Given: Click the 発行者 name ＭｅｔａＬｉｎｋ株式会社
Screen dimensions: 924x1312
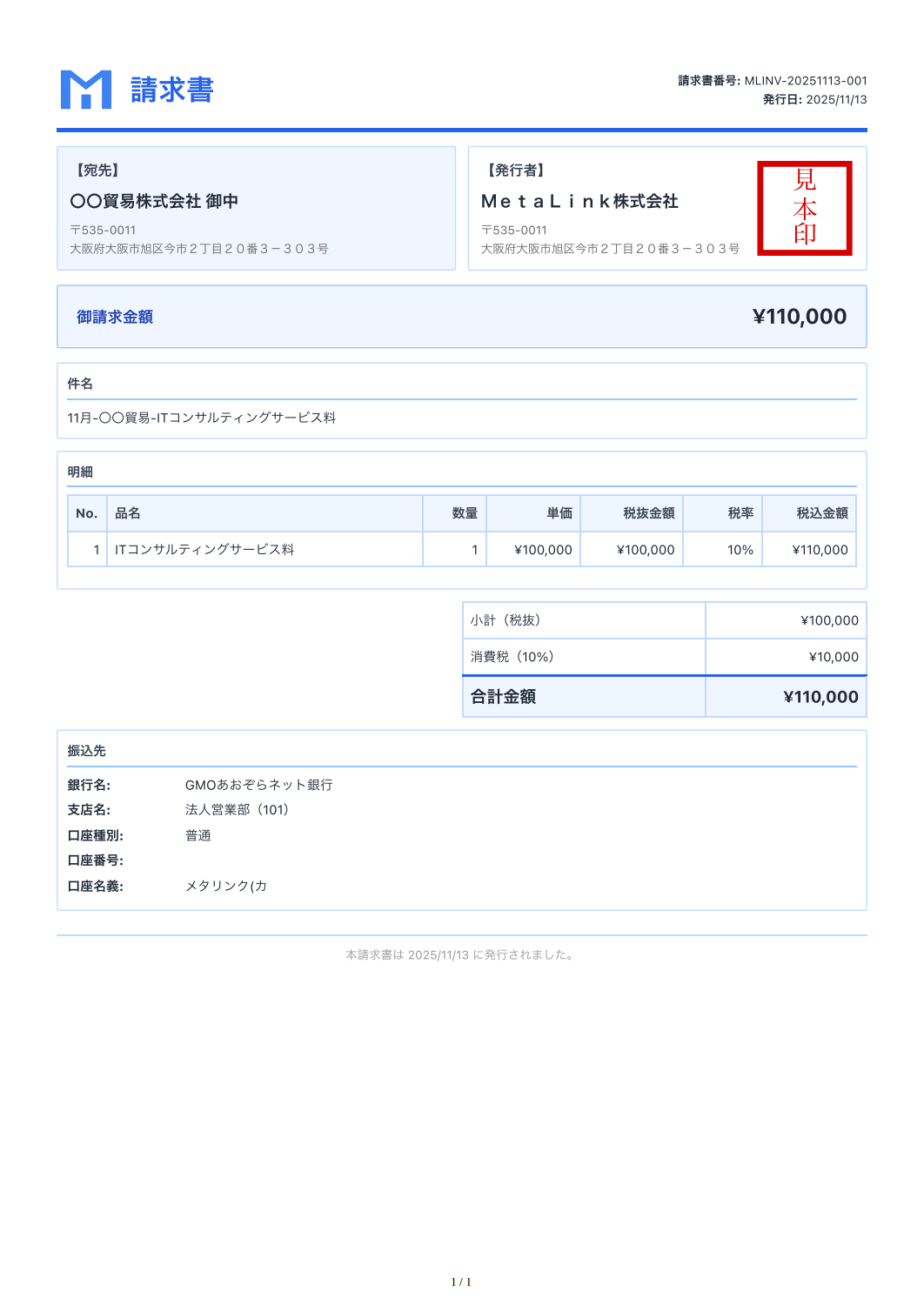Looking at the screenshot, I should (x=580, y=201).
